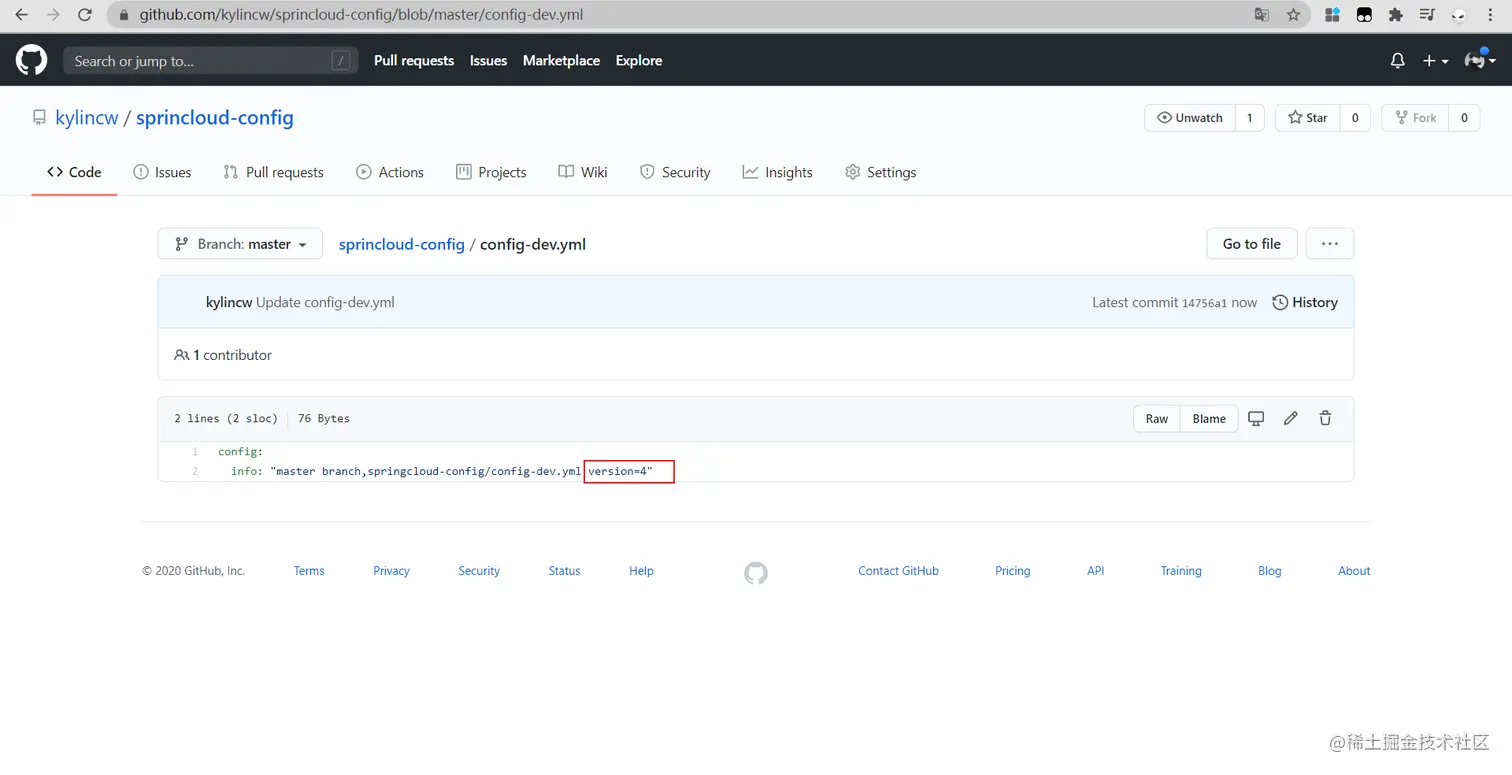Click the watchers count 1
This screenshot has height=775, width=1512.
pyautogui.click(x=1249, y=118)
